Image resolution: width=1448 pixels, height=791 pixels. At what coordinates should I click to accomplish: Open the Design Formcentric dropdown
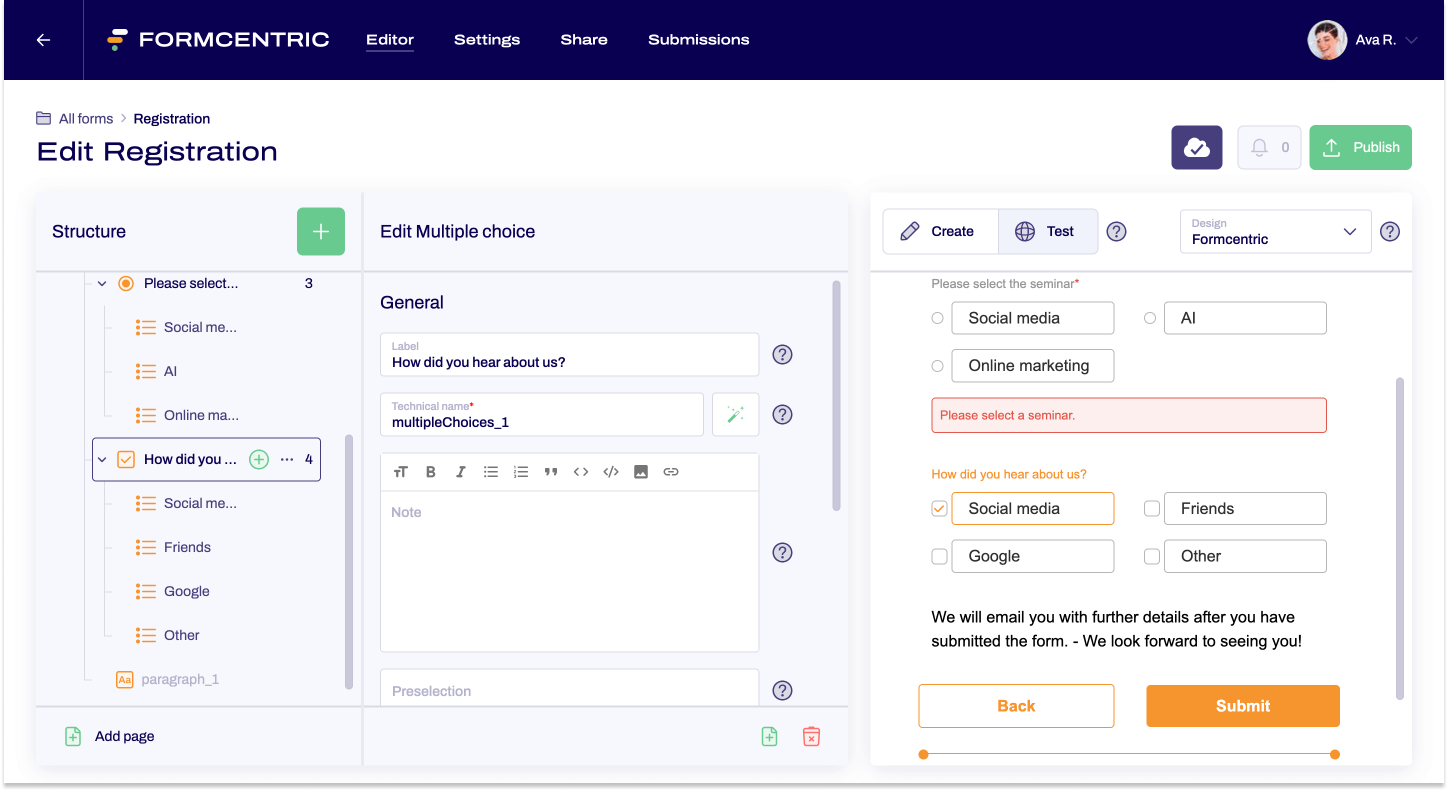[1275, 231]
